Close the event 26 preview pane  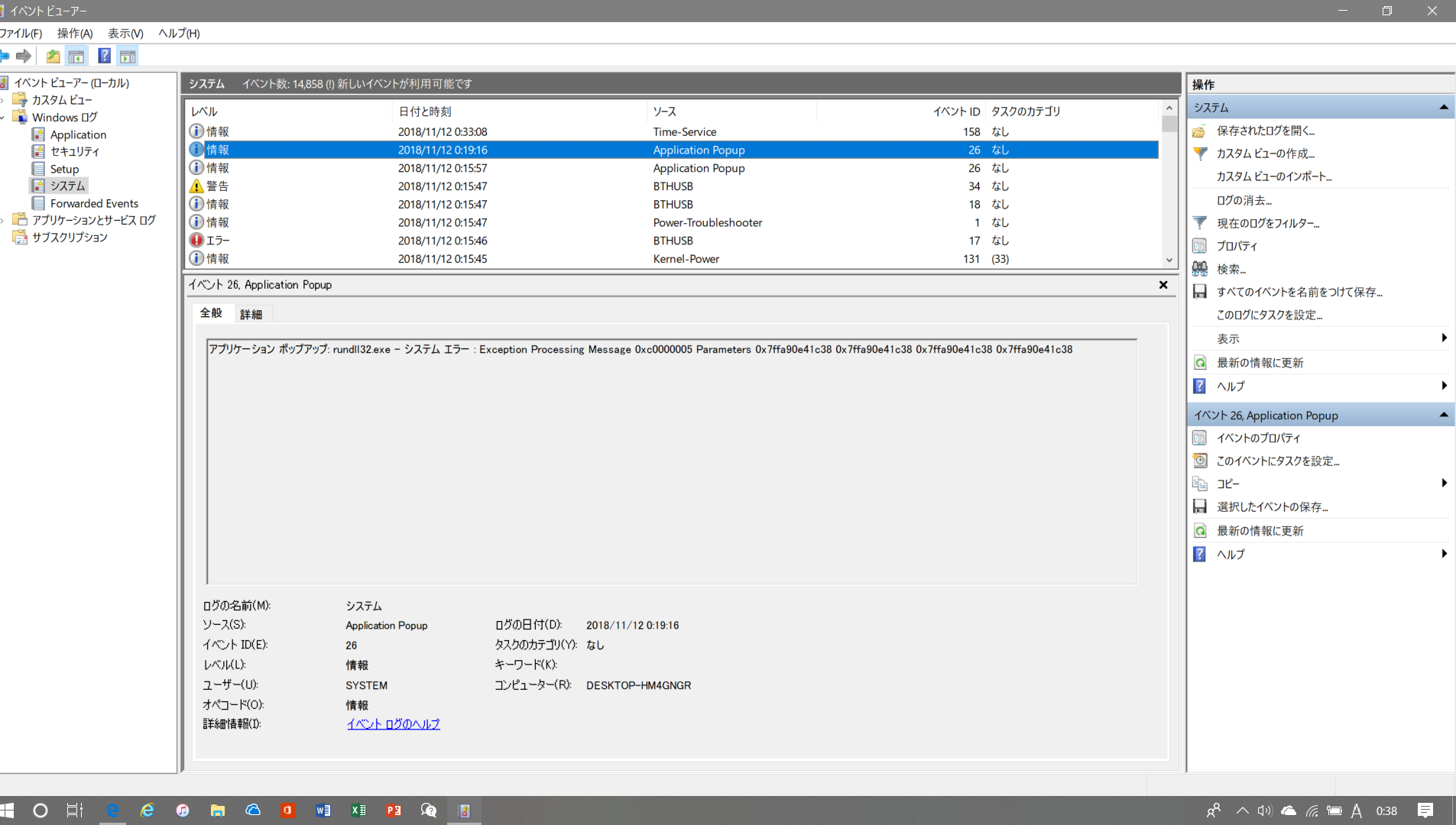tap(1163, 285)
